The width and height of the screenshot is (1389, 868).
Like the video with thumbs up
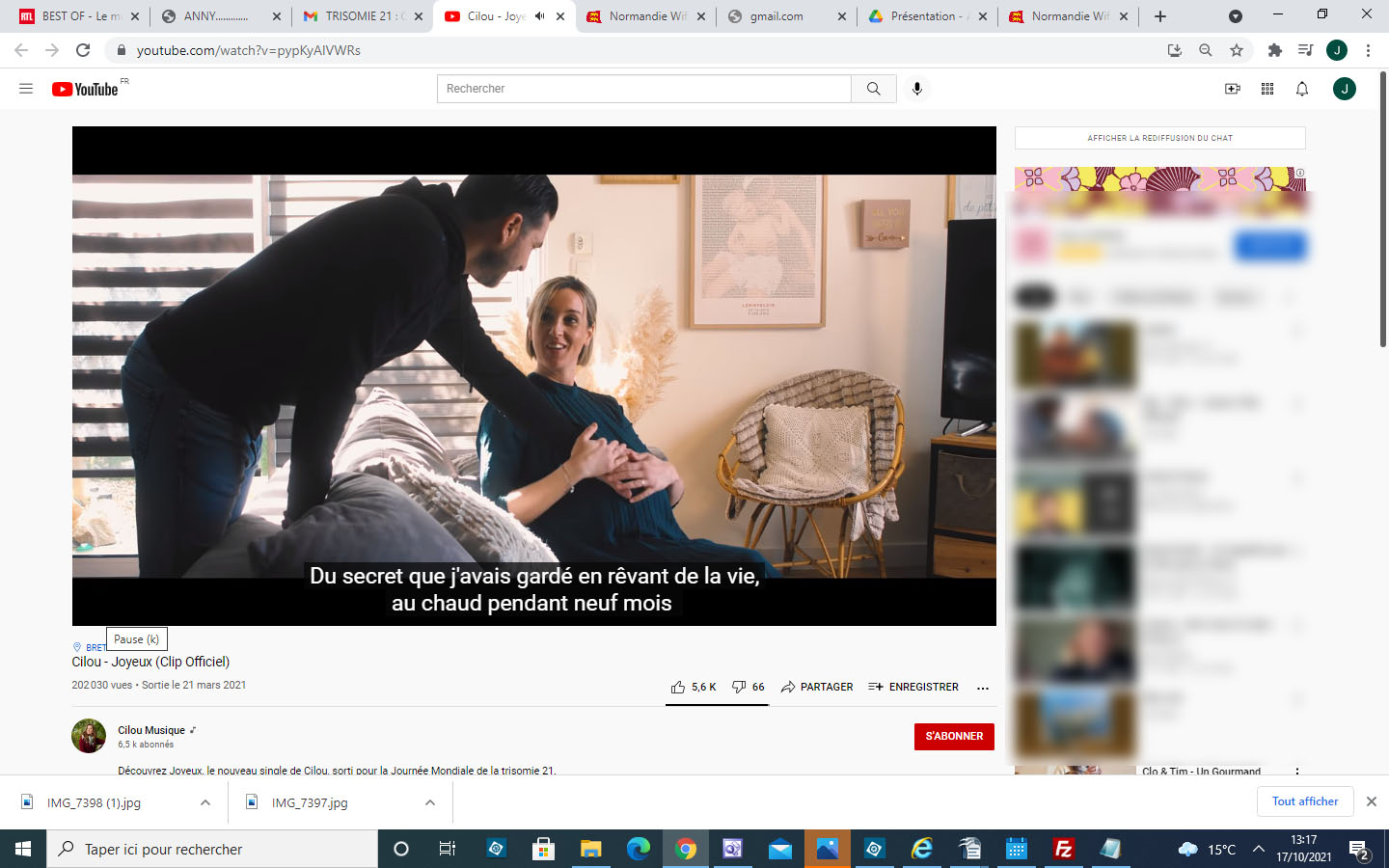[x=694, y=687]
